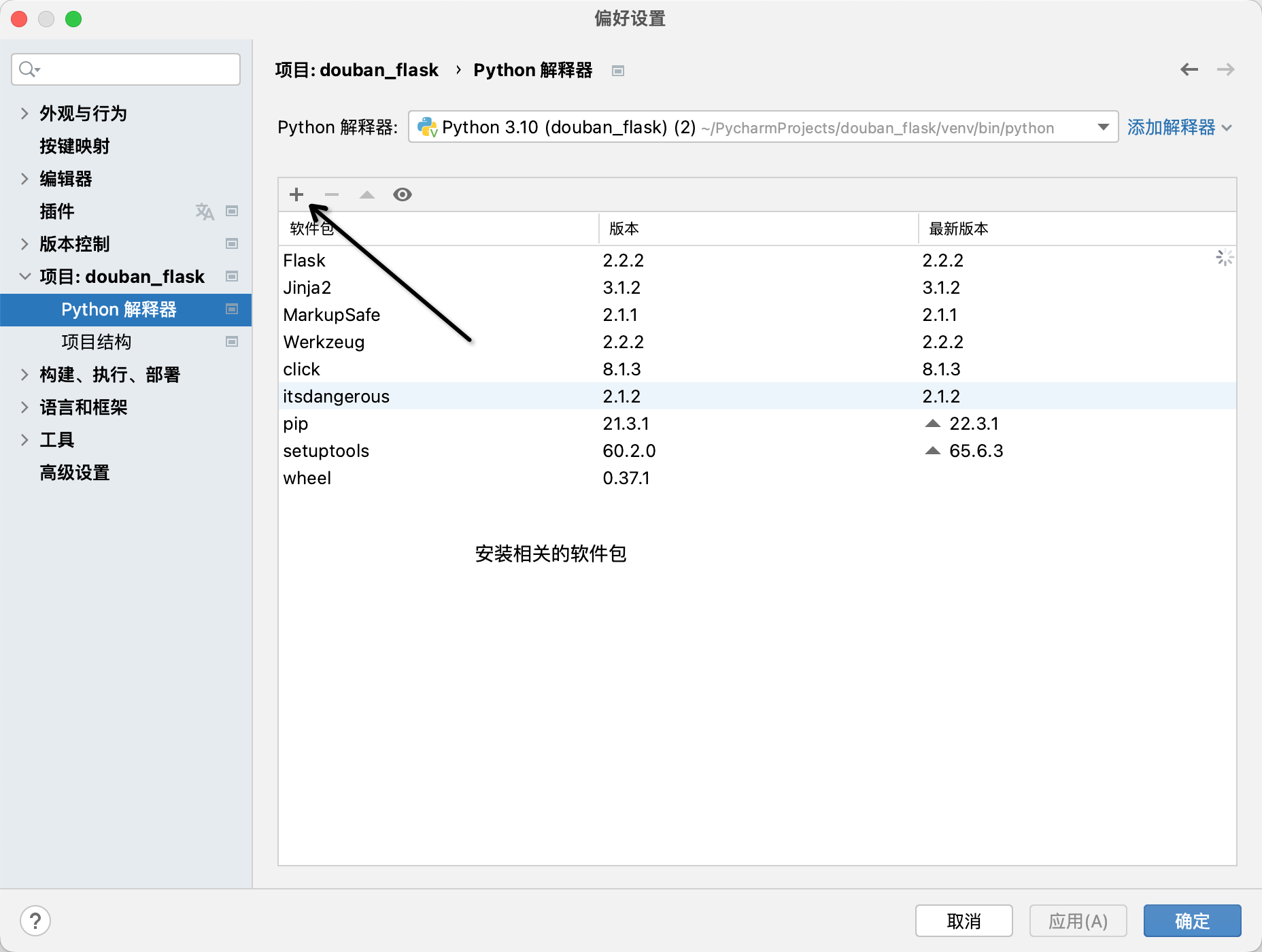Select the click package row
The height and width of the screenshot is (952, 1262).
pos(757,369)
